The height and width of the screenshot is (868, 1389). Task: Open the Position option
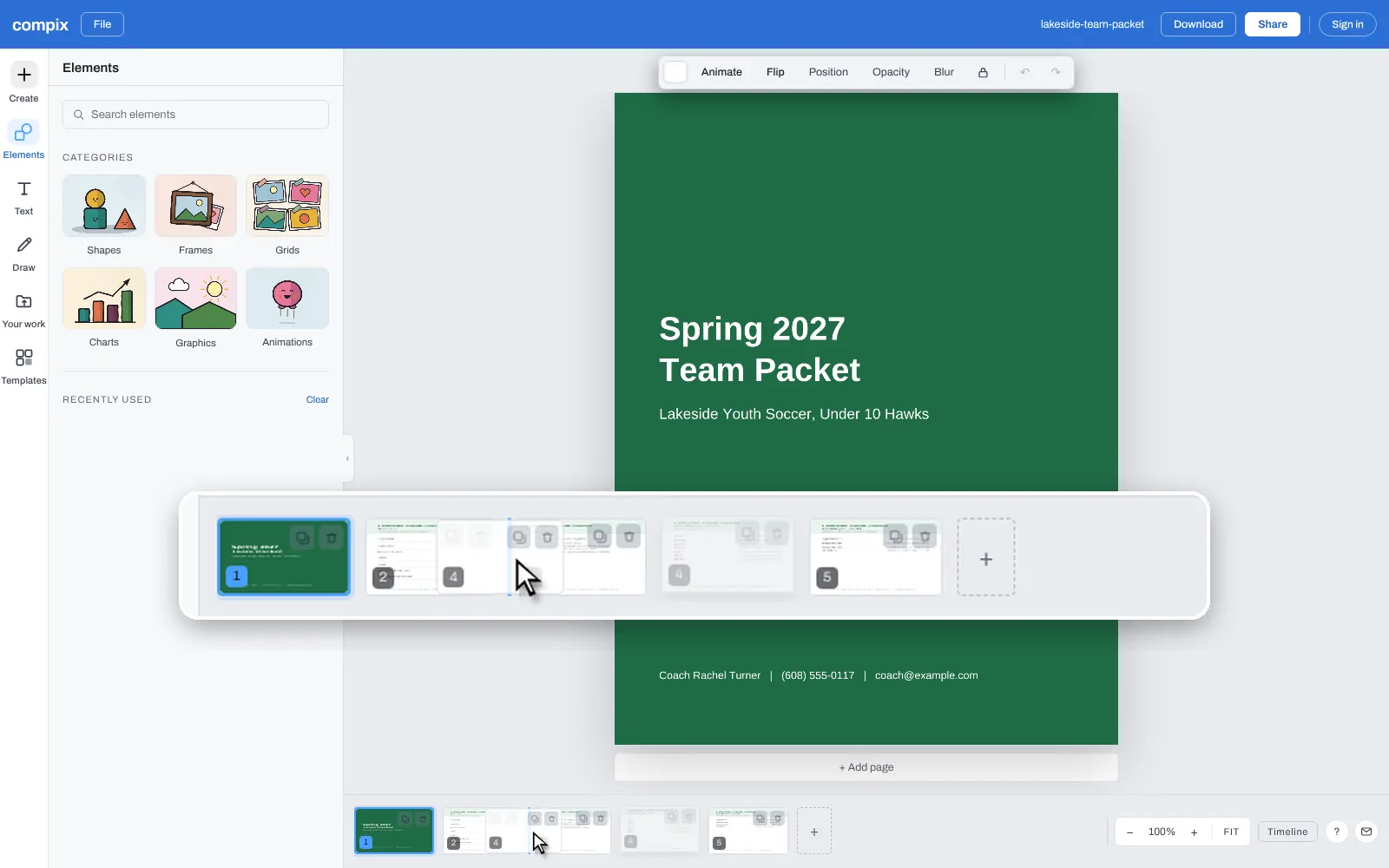tap(828, 72)
